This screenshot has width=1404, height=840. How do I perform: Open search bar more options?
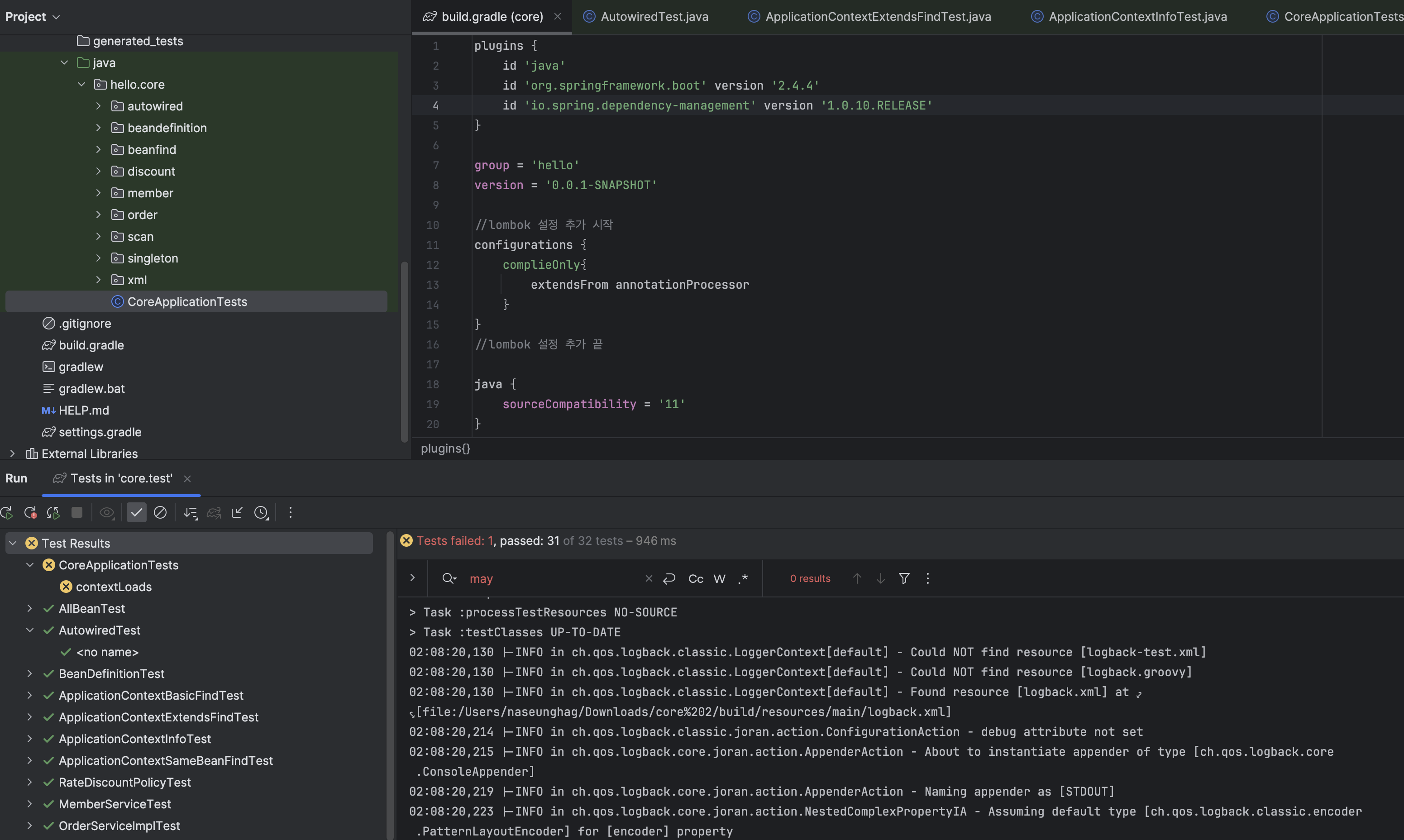[927, 578]
